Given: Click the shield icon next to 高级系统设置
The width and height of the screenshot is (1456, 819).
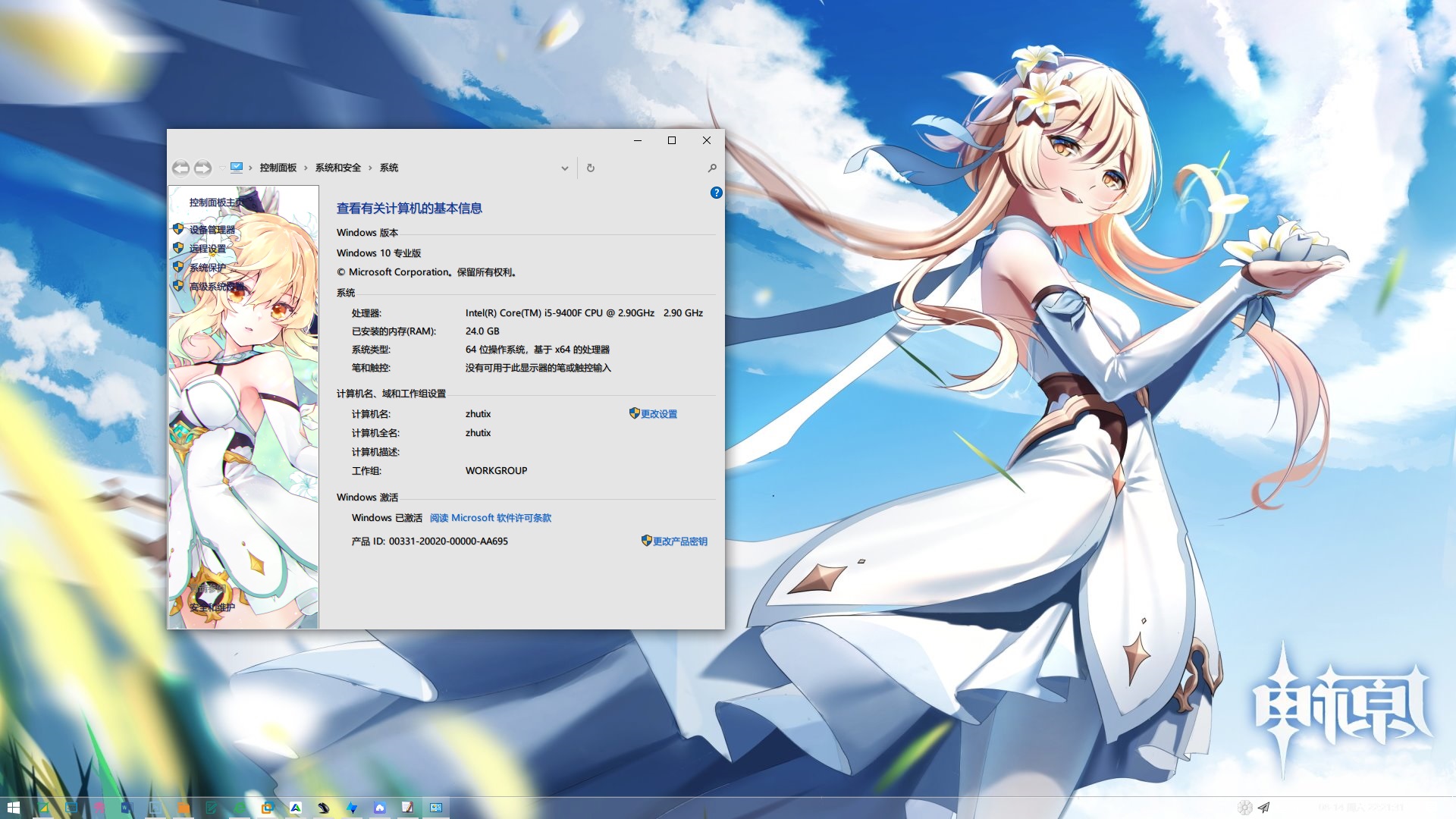Looking at the screenshot, I should 178,285.
